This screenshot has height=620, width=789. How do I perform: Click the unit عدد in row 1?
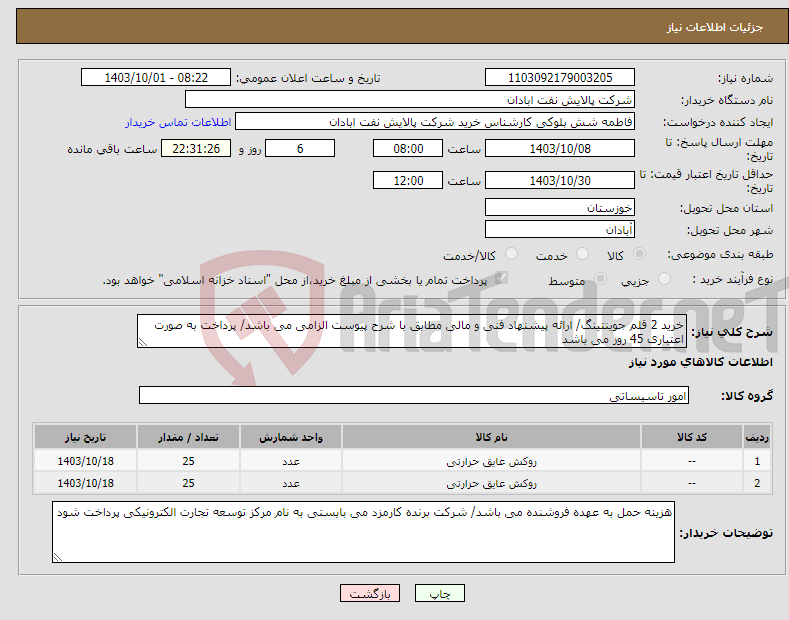click(x=291, y=461)
